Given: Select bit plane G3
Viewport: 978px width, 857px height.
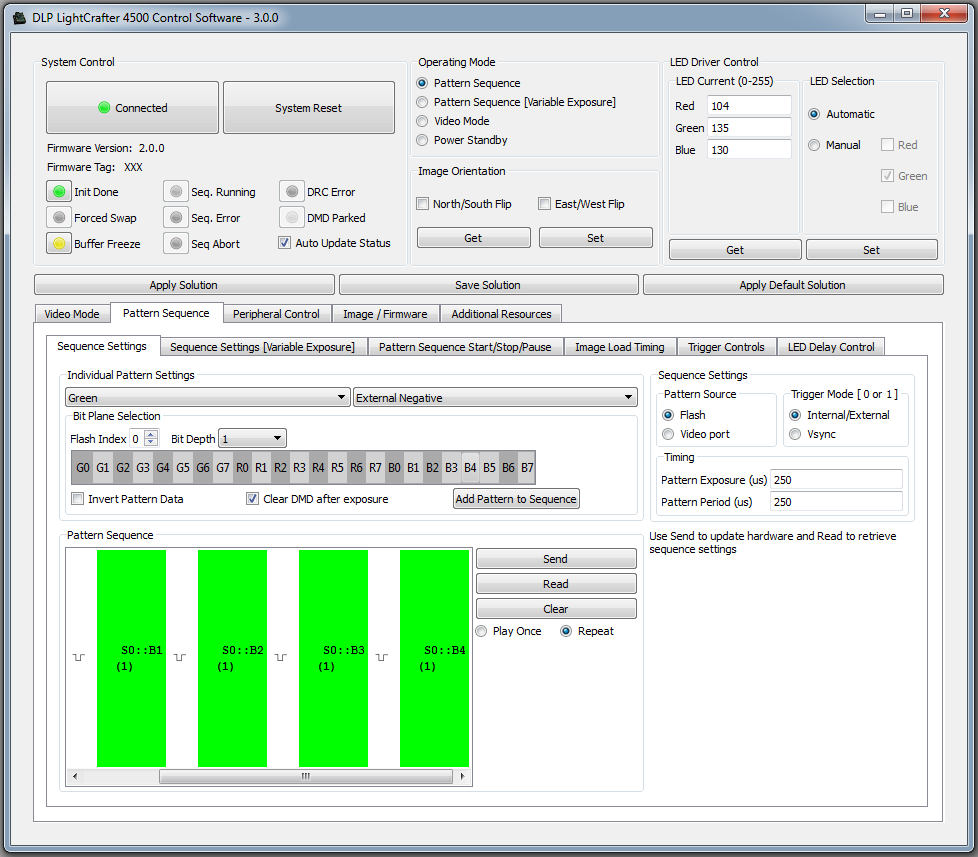Looking at the screenshot, I should [x=143, y=468].
